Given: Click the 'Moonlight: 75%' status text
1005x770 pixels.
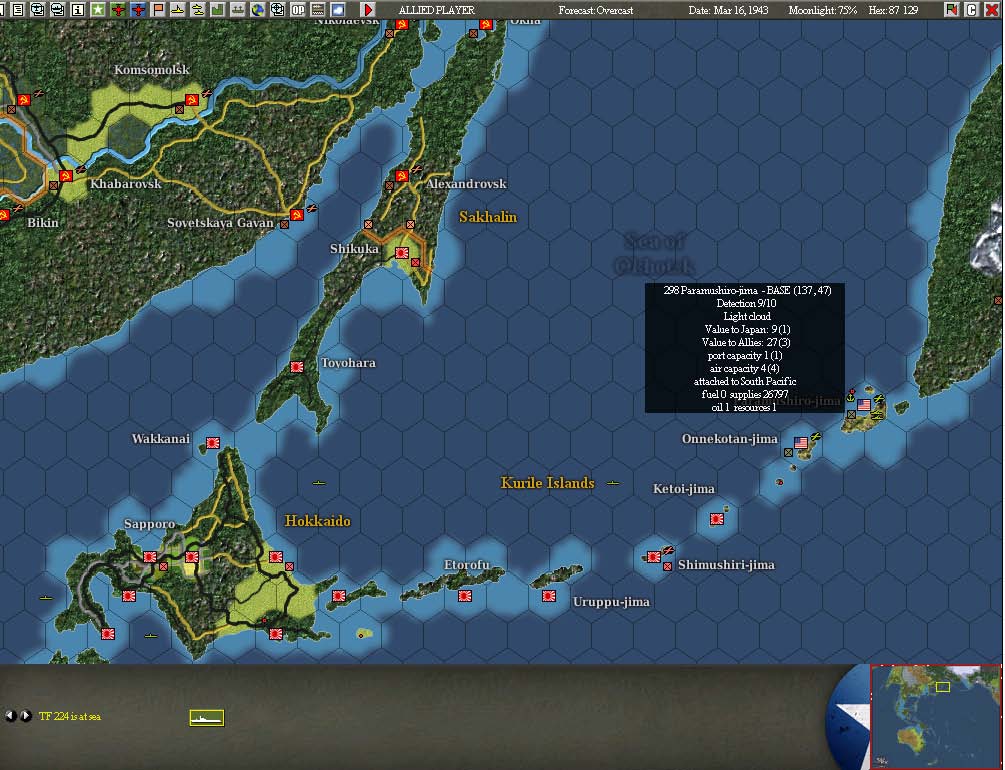Looking at the screenshot, I should [822, 10].
